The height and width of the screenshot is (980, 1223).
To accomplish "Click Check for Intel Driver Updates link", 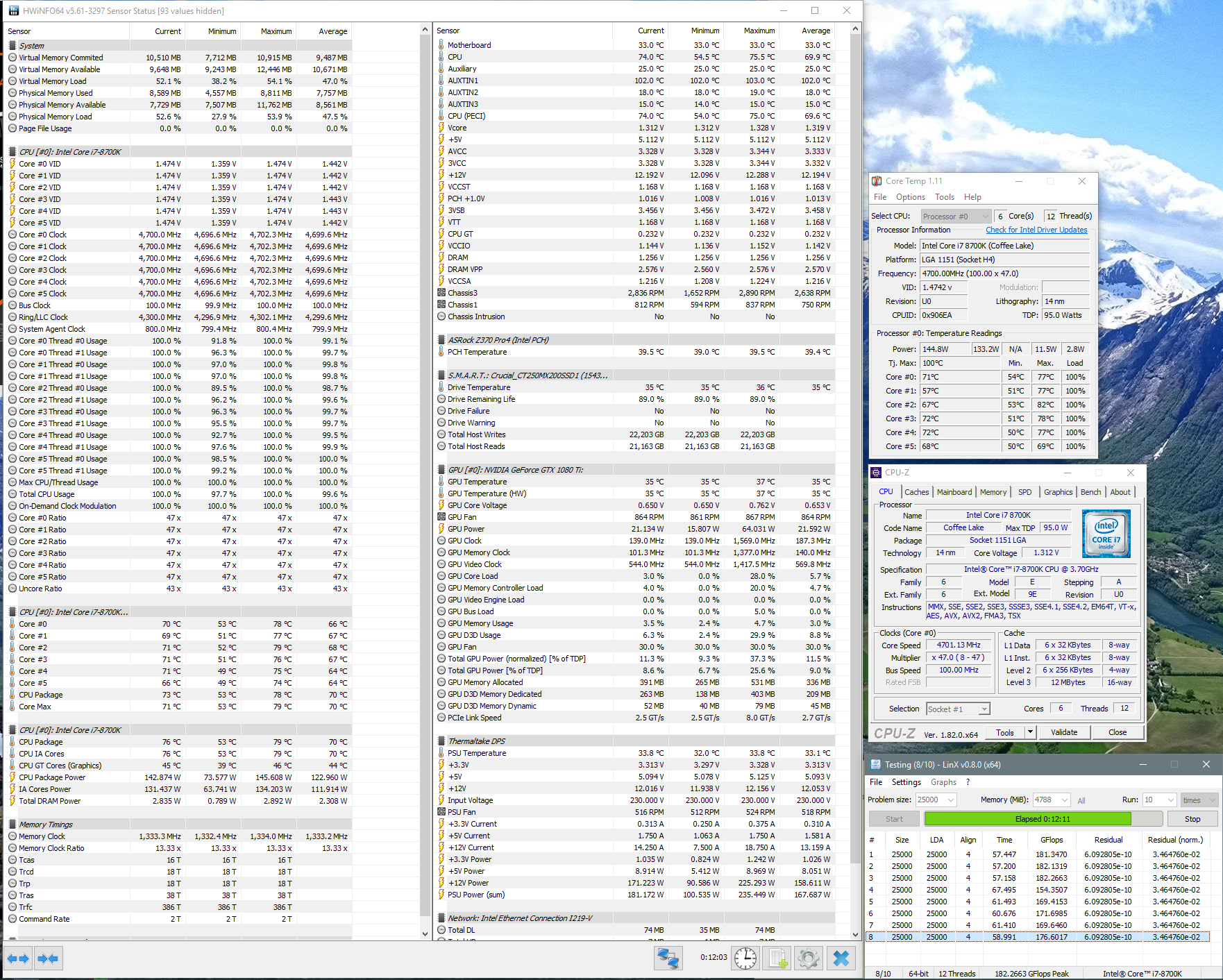I will coord(1036,230).
